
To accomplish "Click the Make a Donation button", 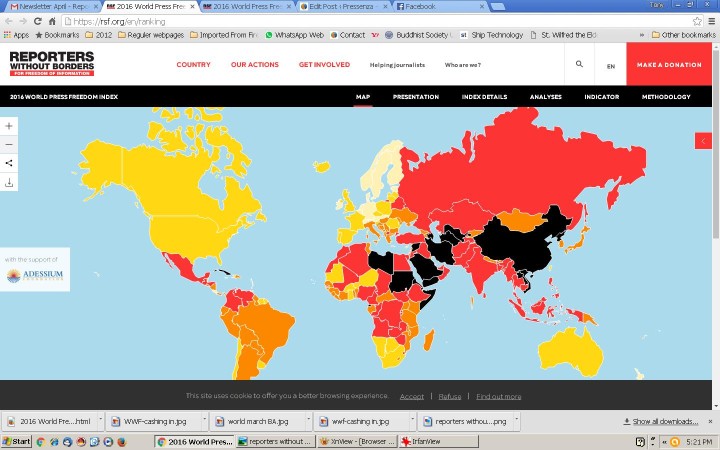I will click(x=669, y=65).
